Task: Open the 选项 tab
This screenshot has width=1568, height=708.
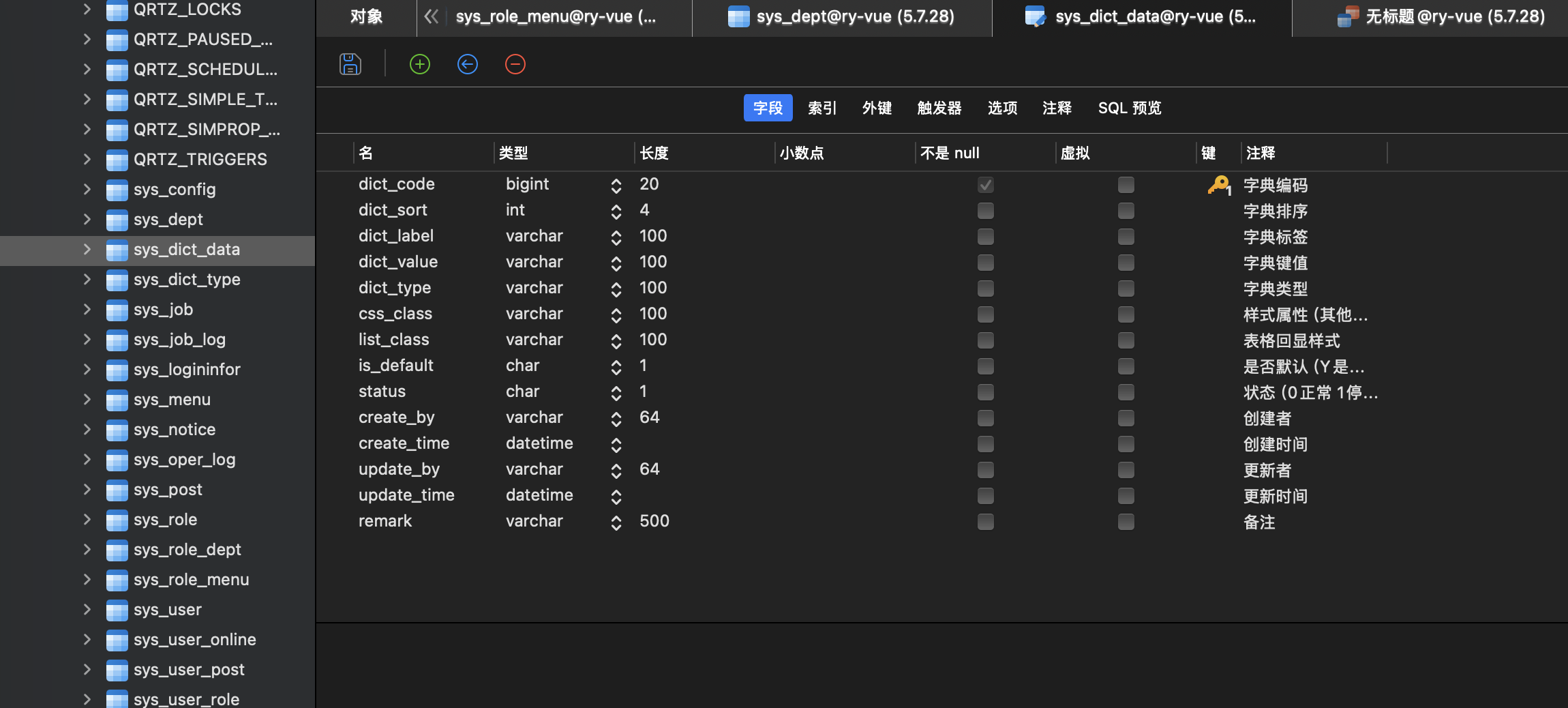Action: pos(1002,108)
